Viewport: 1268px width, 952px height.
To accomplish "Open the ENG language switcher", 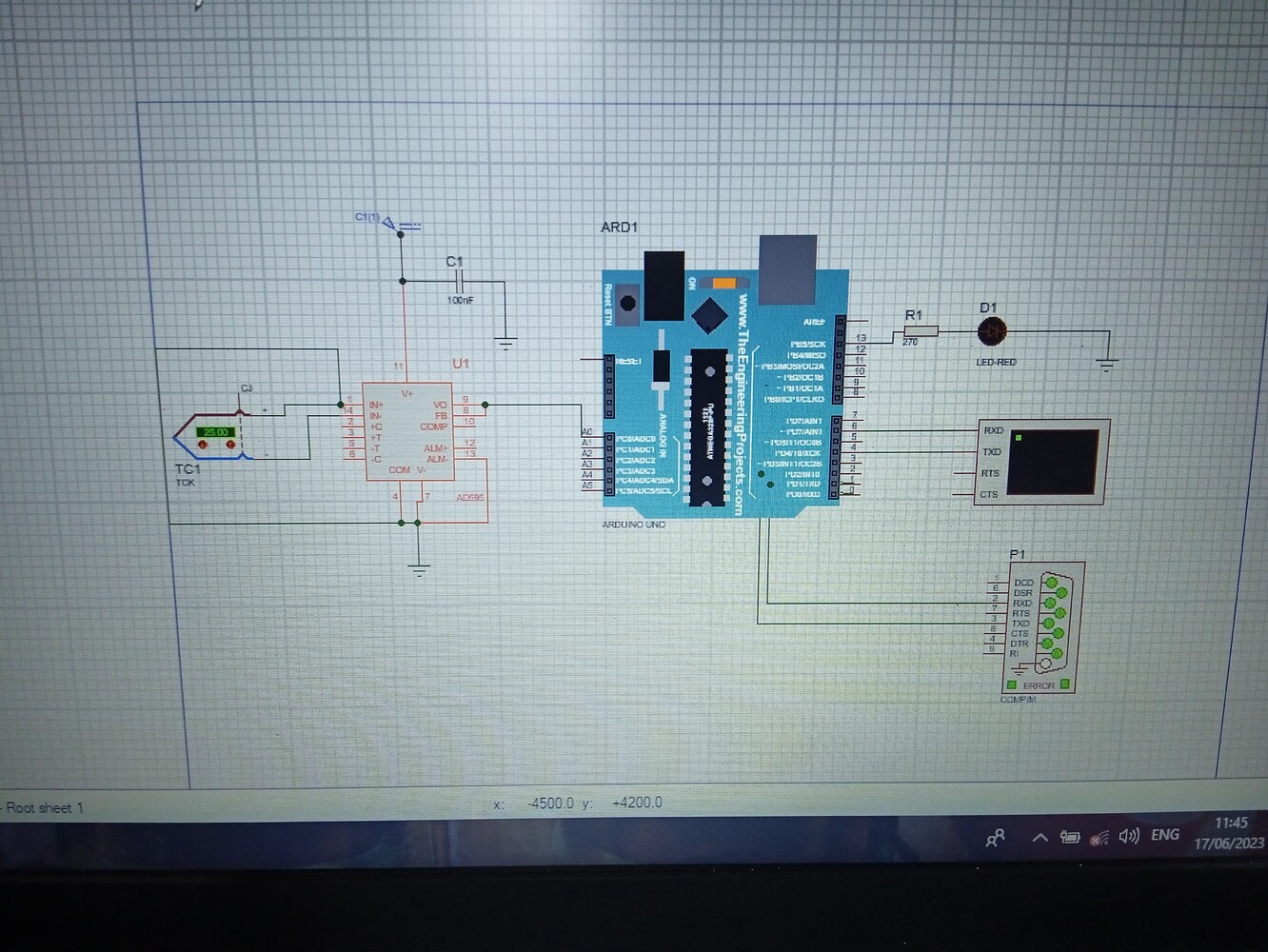I will [1164, 835].
